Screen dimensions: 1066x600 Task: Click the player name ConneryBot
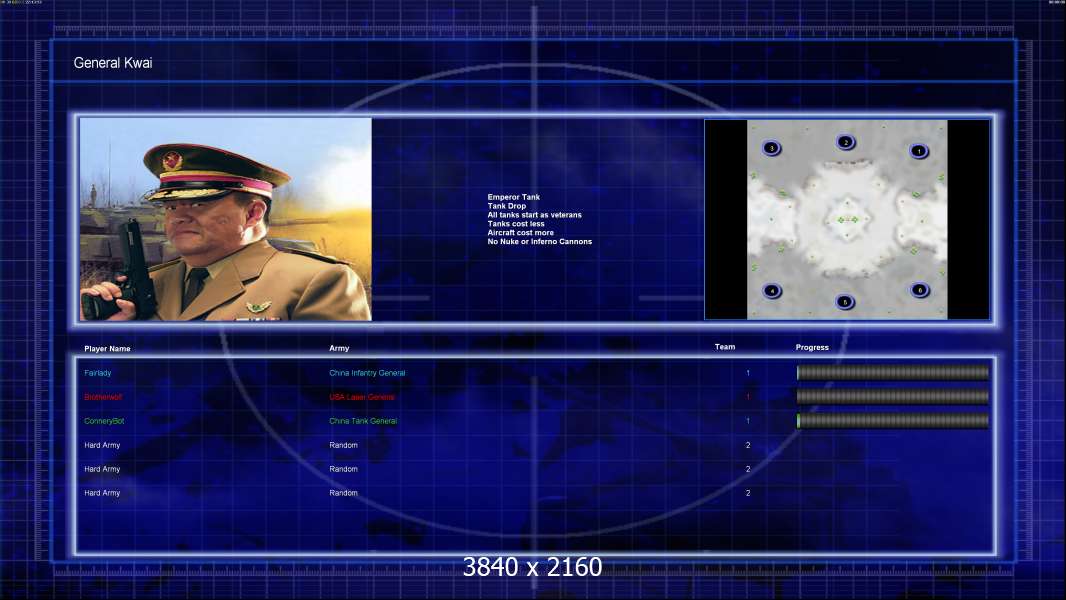[x=104, y=421]
